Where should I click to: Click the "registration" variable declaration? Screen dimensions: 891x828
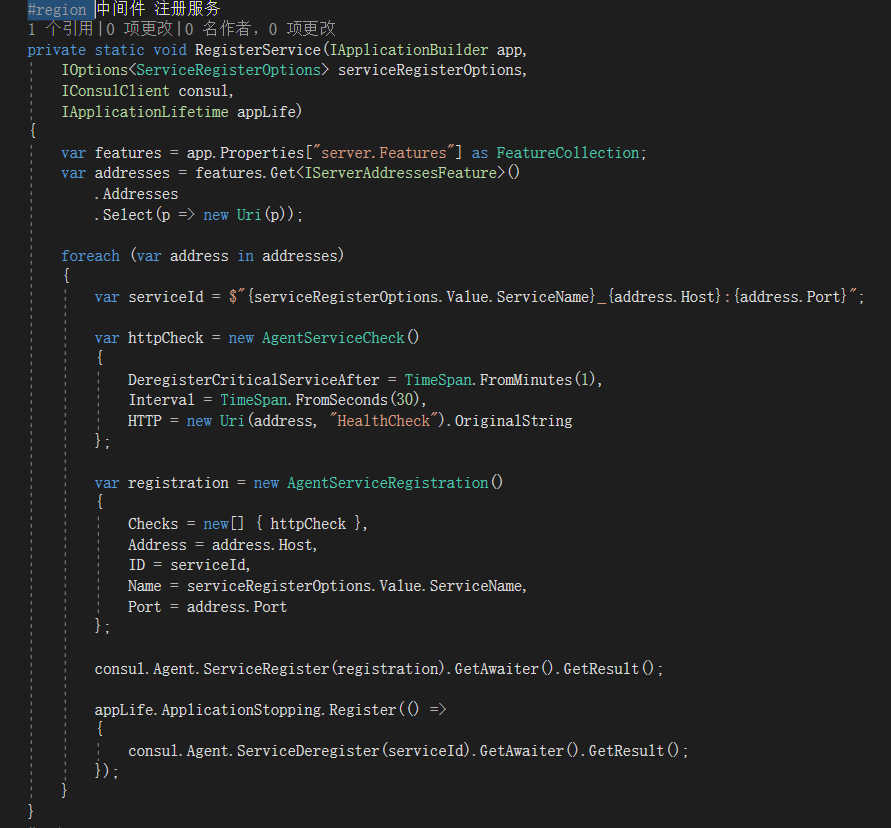coord(178,483)
